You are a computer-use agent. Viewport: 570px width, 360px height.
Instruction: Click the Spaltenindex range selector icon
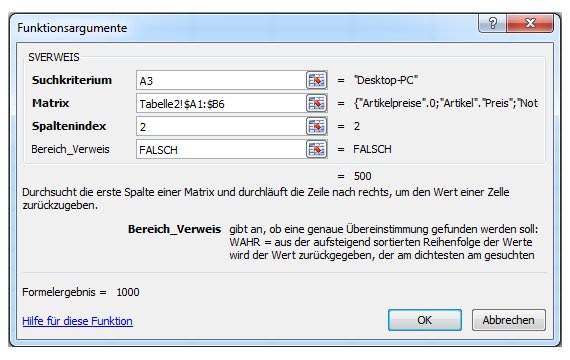coord(316,126)
